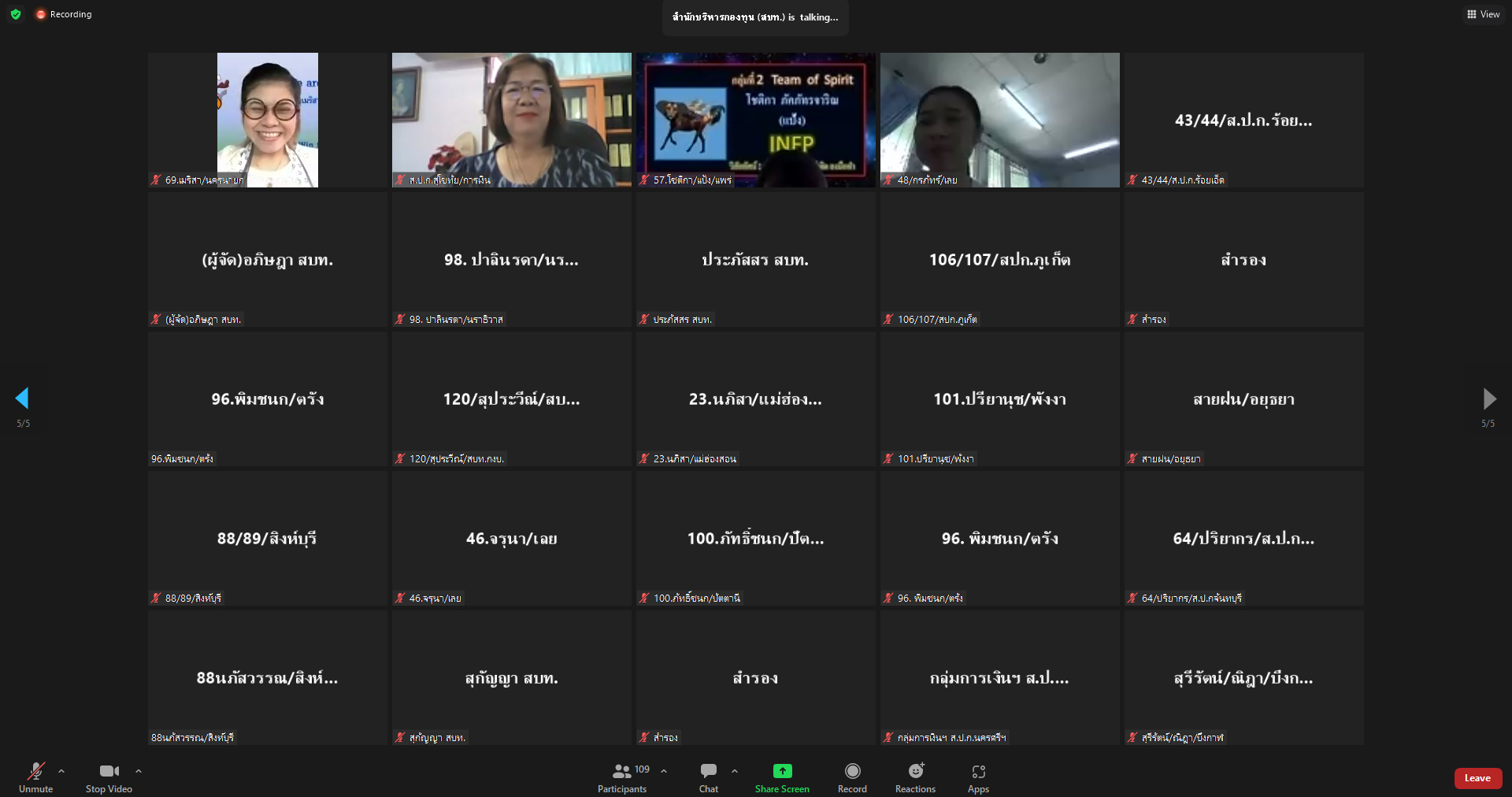The height and width of the screenshot is (797, 1512).
Task: Click the 96. พิมชนก/ตรัง muted name label
Action: click(x=930, y=599)
